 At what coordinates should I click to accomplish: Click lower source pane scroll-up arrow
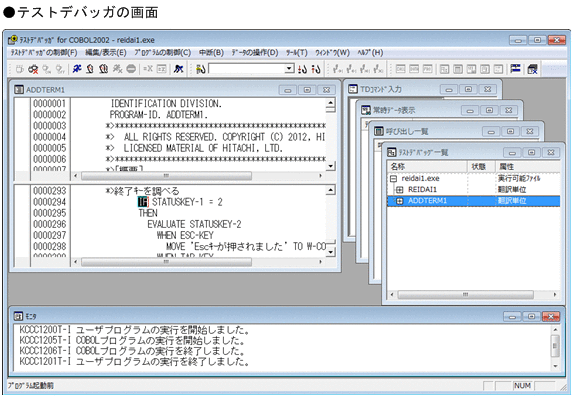click(330, 190)
